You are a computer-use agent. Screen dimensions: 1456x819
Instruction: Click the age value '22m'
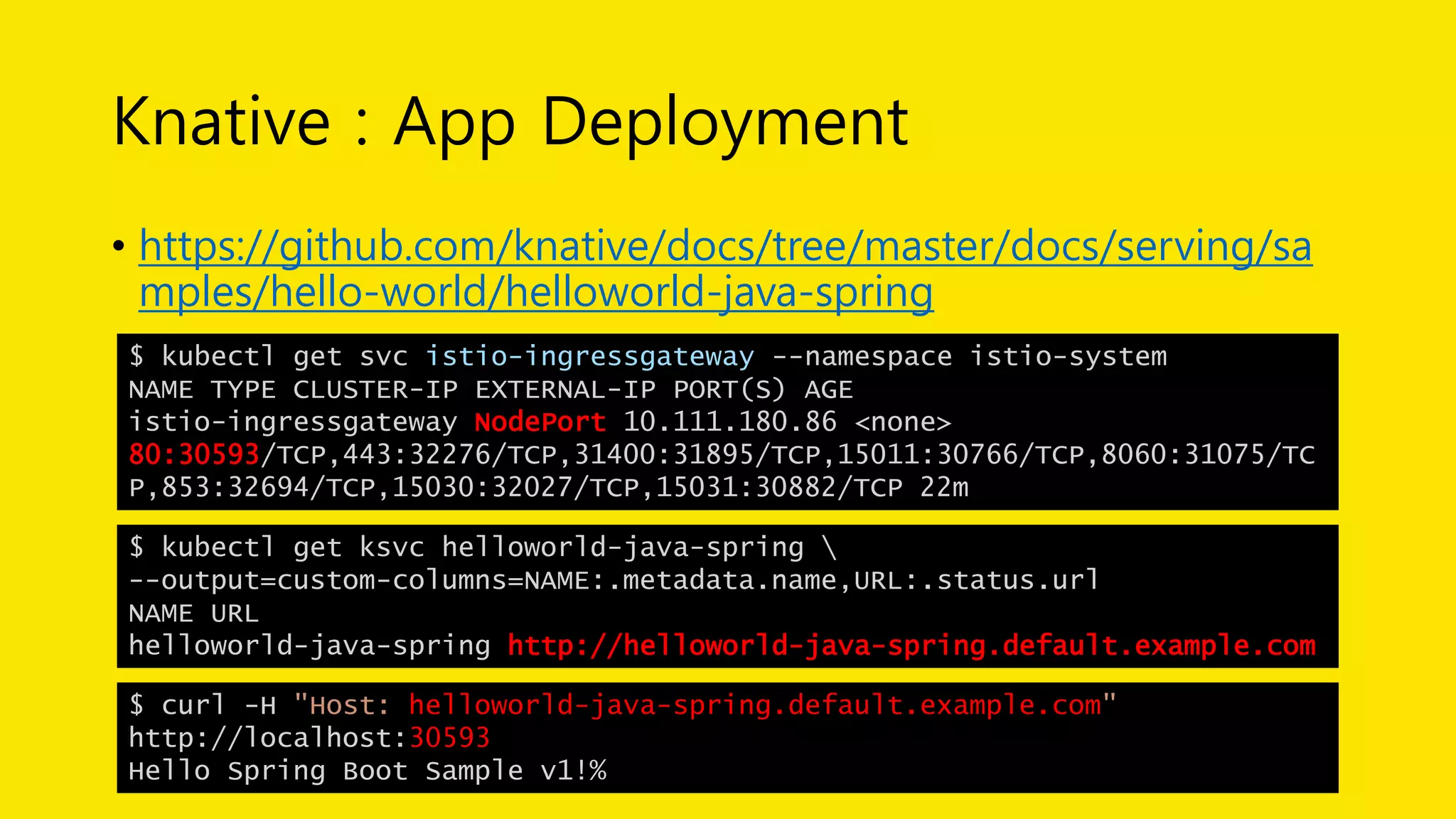[944, 488]
